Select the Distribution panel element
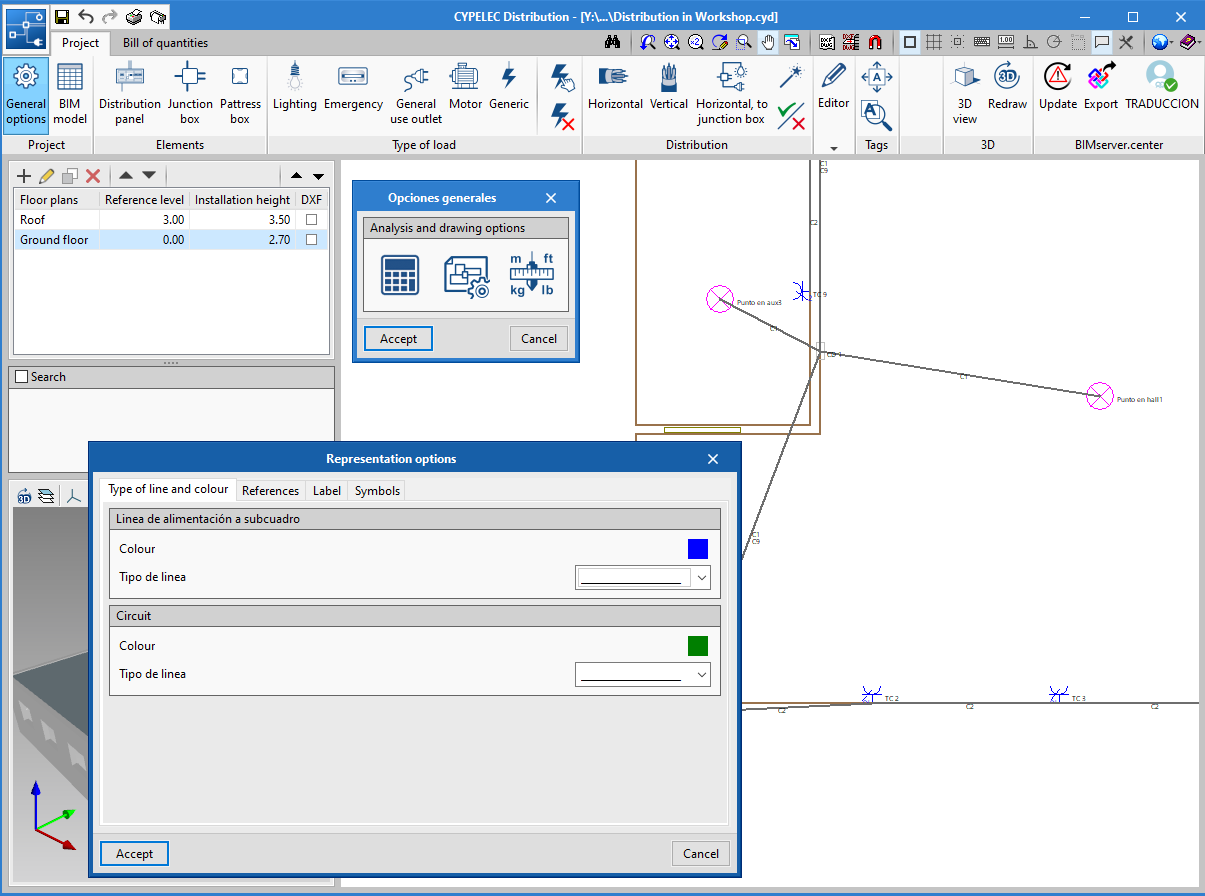The height and width of the screenshot is (896, 1205). tap(130, 94)
